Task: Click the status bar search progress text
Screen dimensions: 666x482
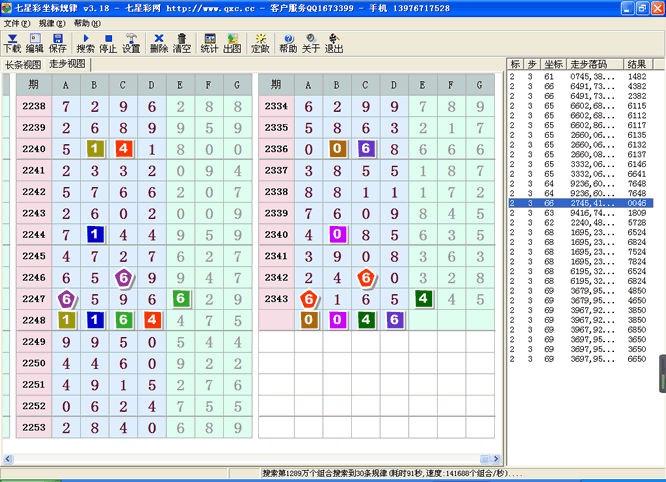Action: 392,474
